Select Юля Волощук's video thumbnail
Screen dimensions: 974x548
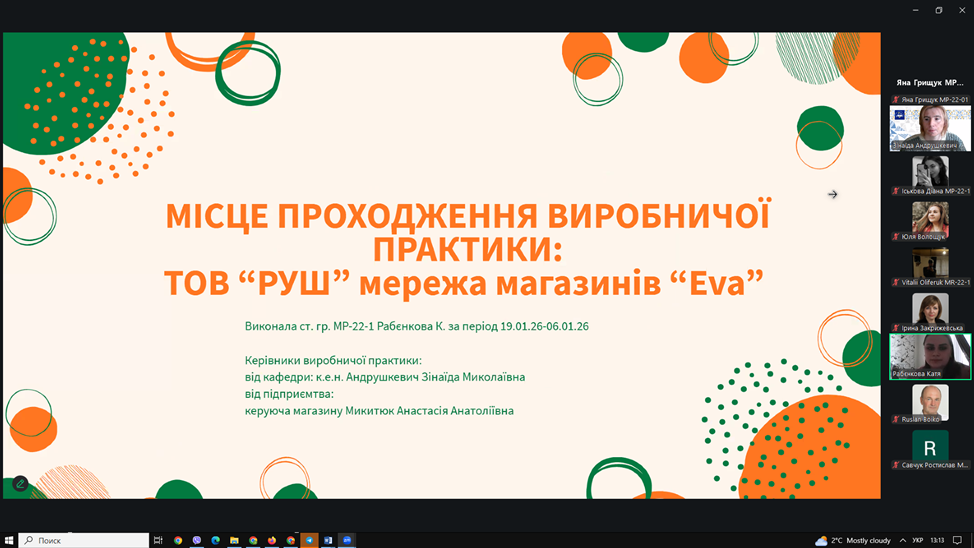point(930,217)
